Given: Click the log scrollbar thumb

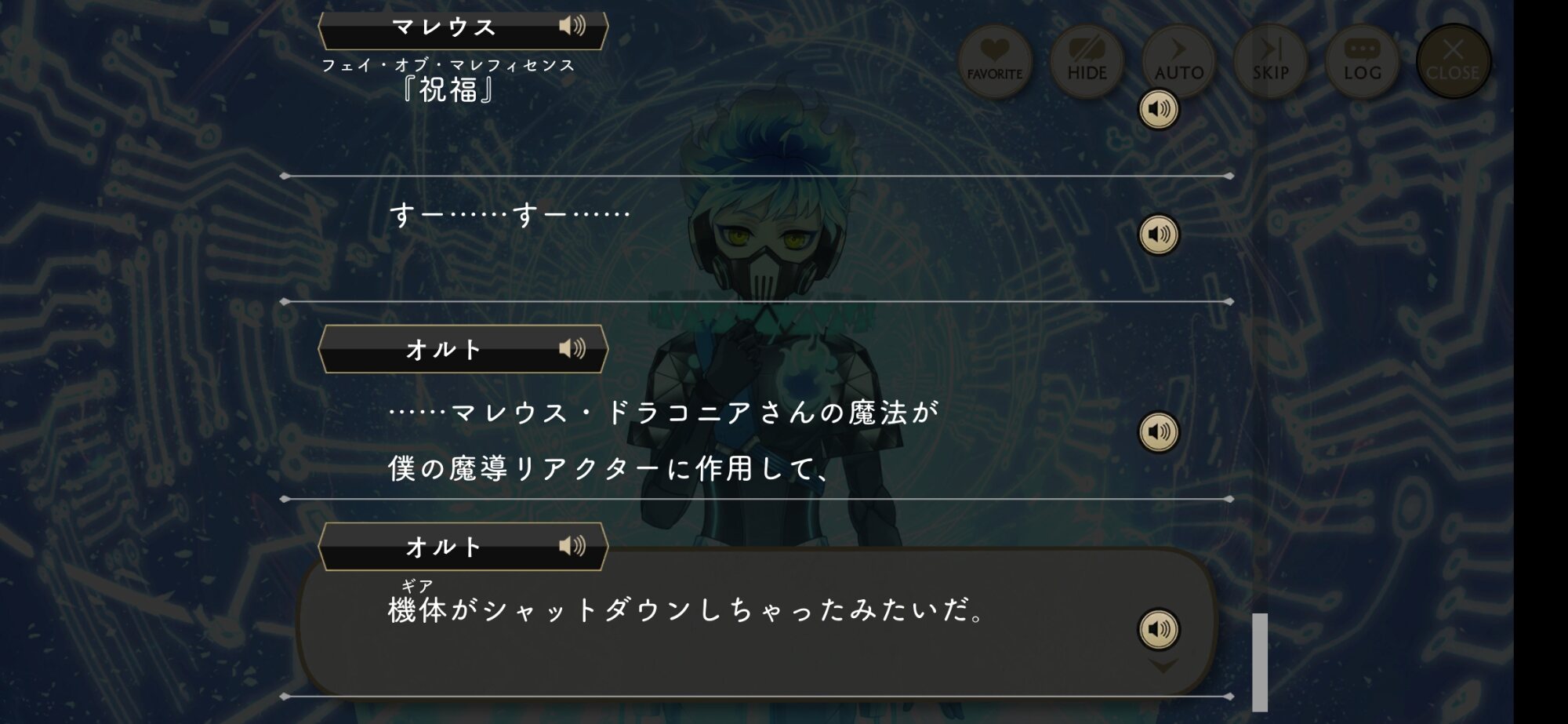Looking at the screenshot, I should [1260, 661].
